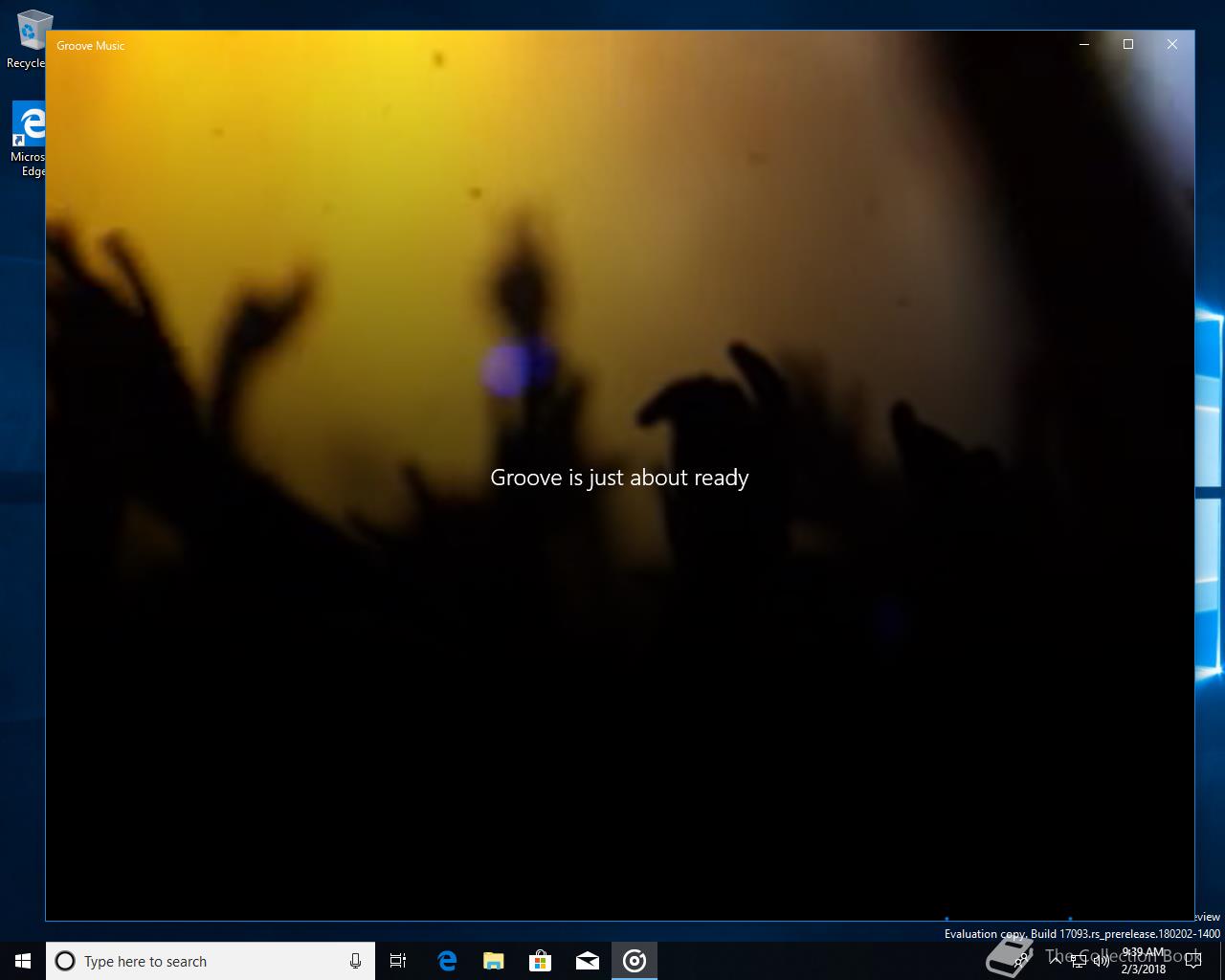Click the Cortana circle in search box
The height and width of the screenshot is (980, 1225).
point(65,961)
